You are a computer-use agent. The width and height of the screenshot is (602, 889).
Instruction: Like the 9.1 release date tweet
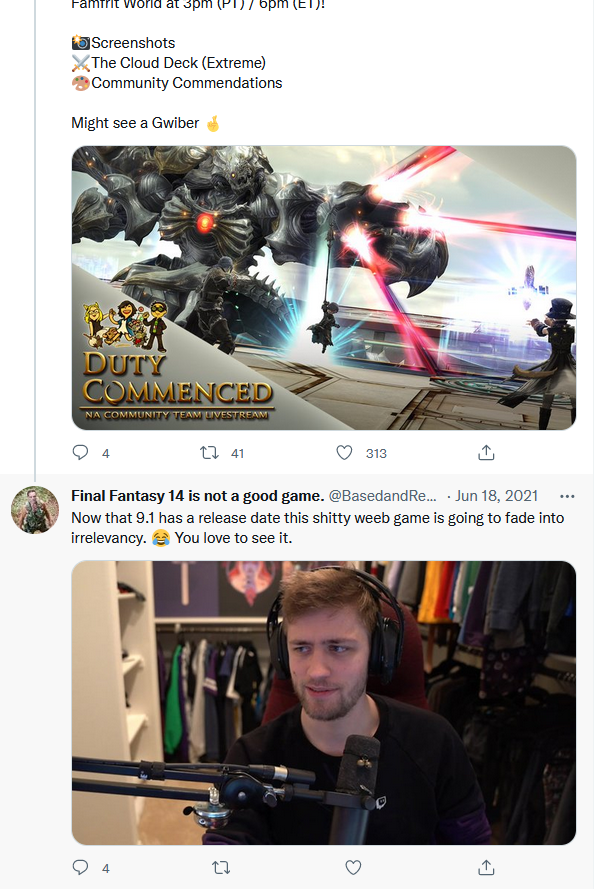(x=353, y=867)
